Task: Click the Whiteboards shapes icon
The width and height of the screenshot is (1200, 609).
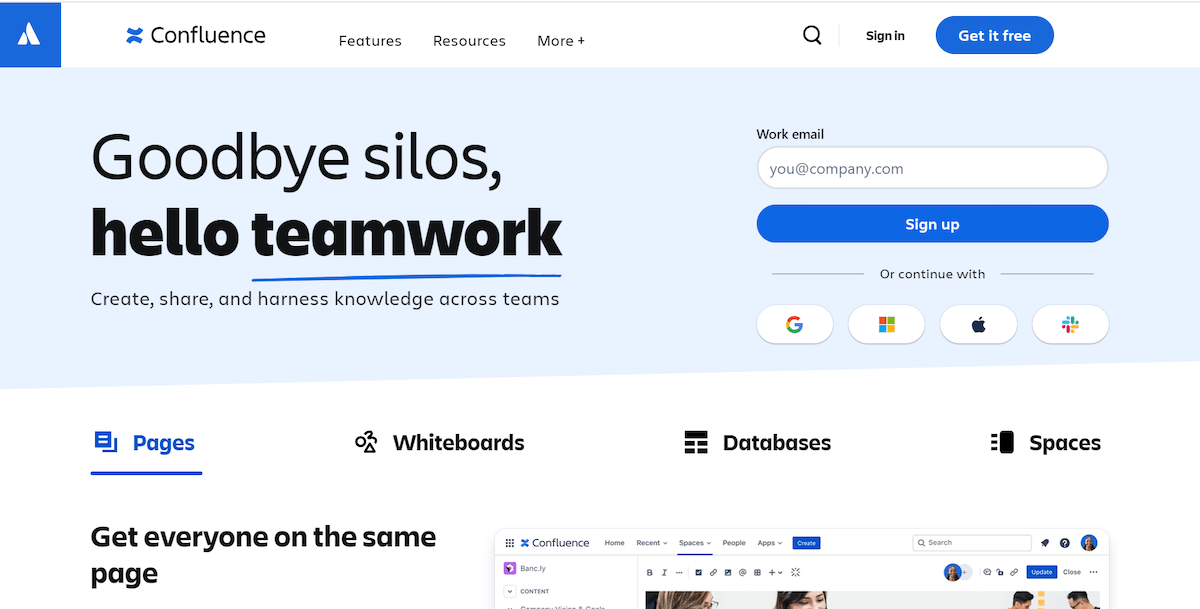Action: pos(366,442)
